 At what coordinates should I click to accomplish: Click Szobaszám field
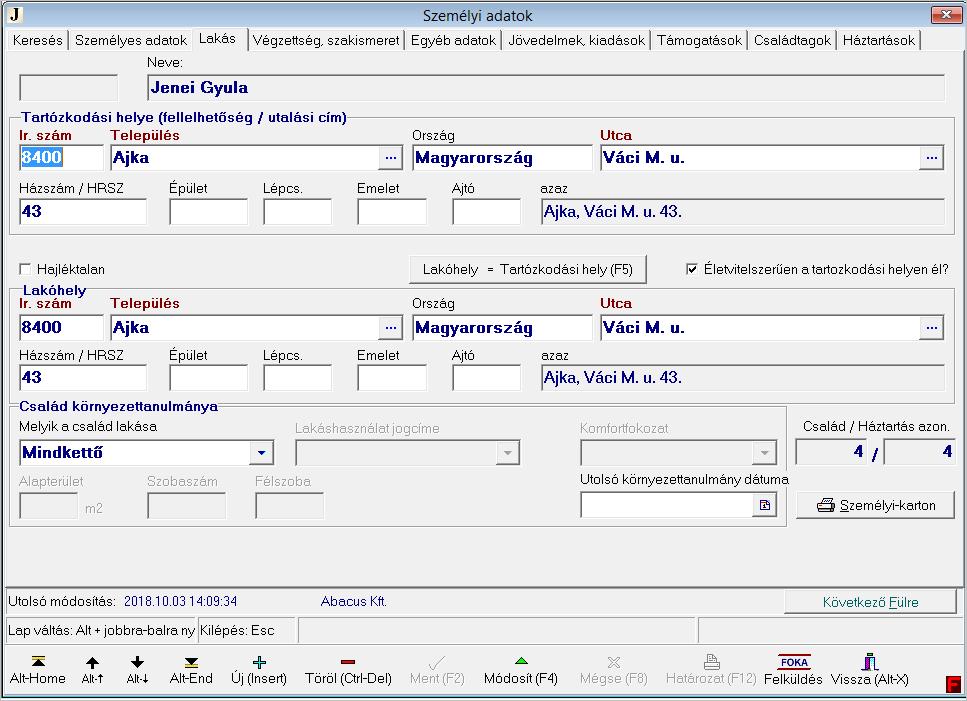click(x=187, y=506)
